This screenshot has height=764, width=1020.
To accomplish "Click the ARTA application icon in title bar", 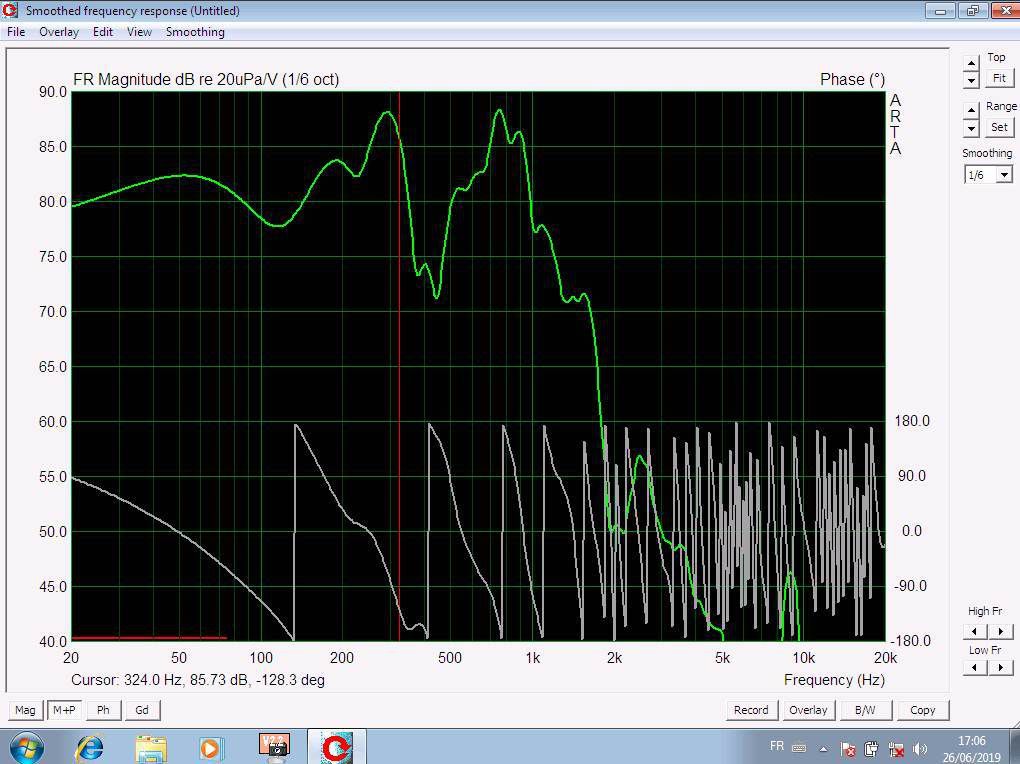I will [11, 10].
